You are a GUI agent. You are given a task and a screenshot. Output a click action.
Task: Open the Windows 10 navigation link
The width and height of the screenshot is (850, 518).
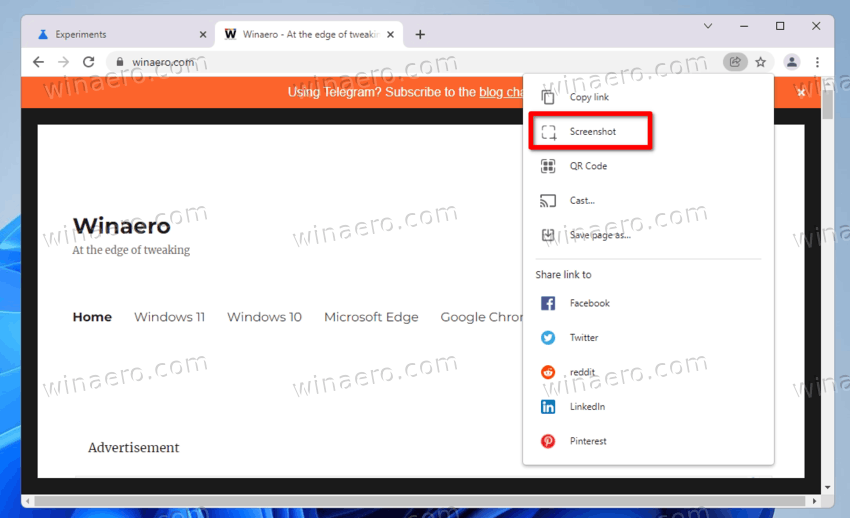265,317
